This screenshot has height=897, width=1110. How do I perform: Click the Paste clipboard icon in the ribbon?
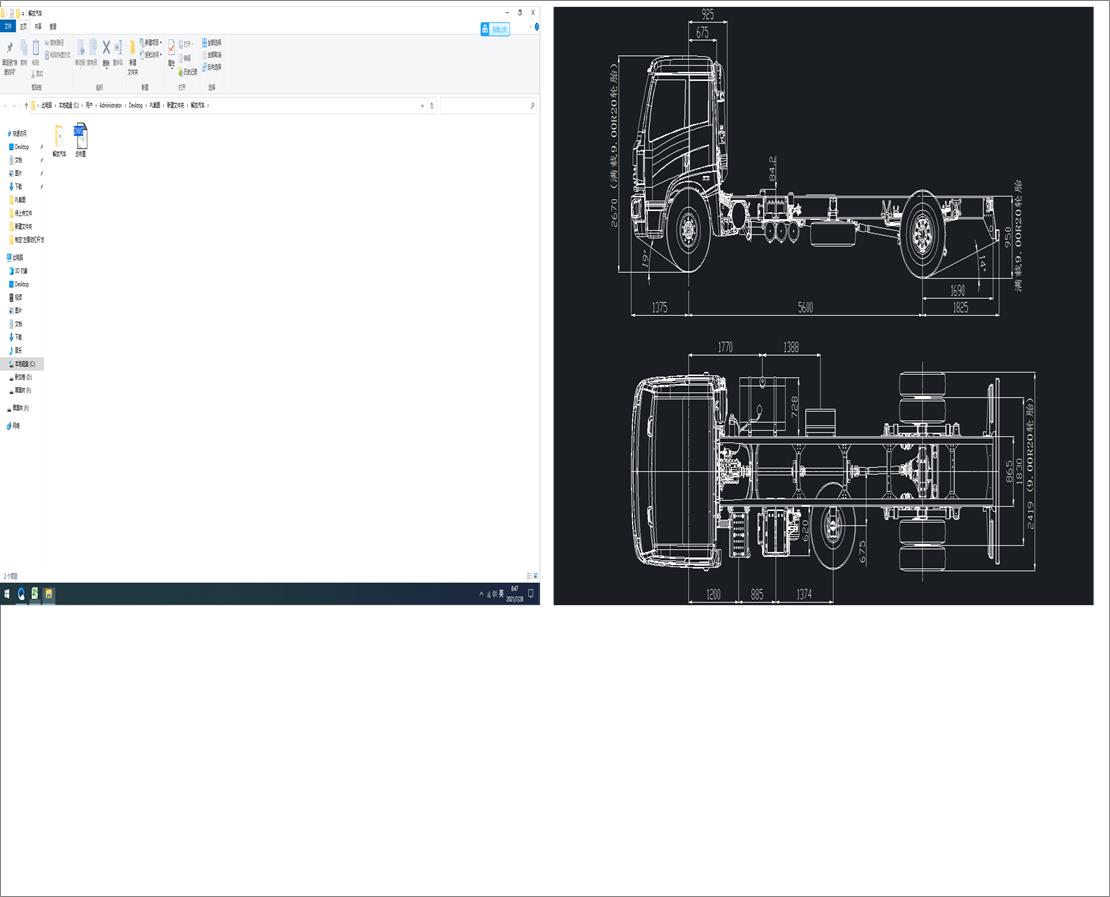point(35,48)
